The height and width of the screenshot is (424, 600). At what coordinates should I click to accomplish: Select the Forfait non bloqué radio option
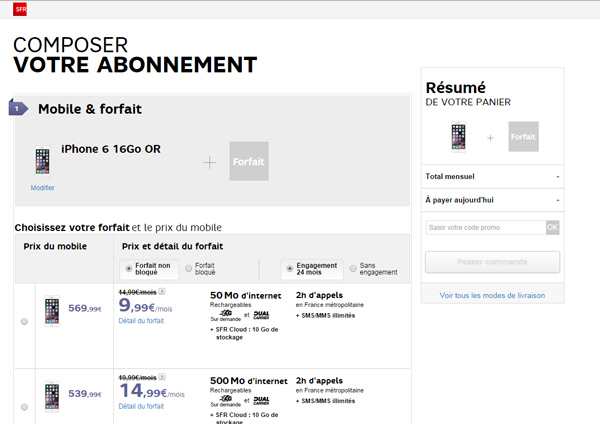(x=128, y=268)
